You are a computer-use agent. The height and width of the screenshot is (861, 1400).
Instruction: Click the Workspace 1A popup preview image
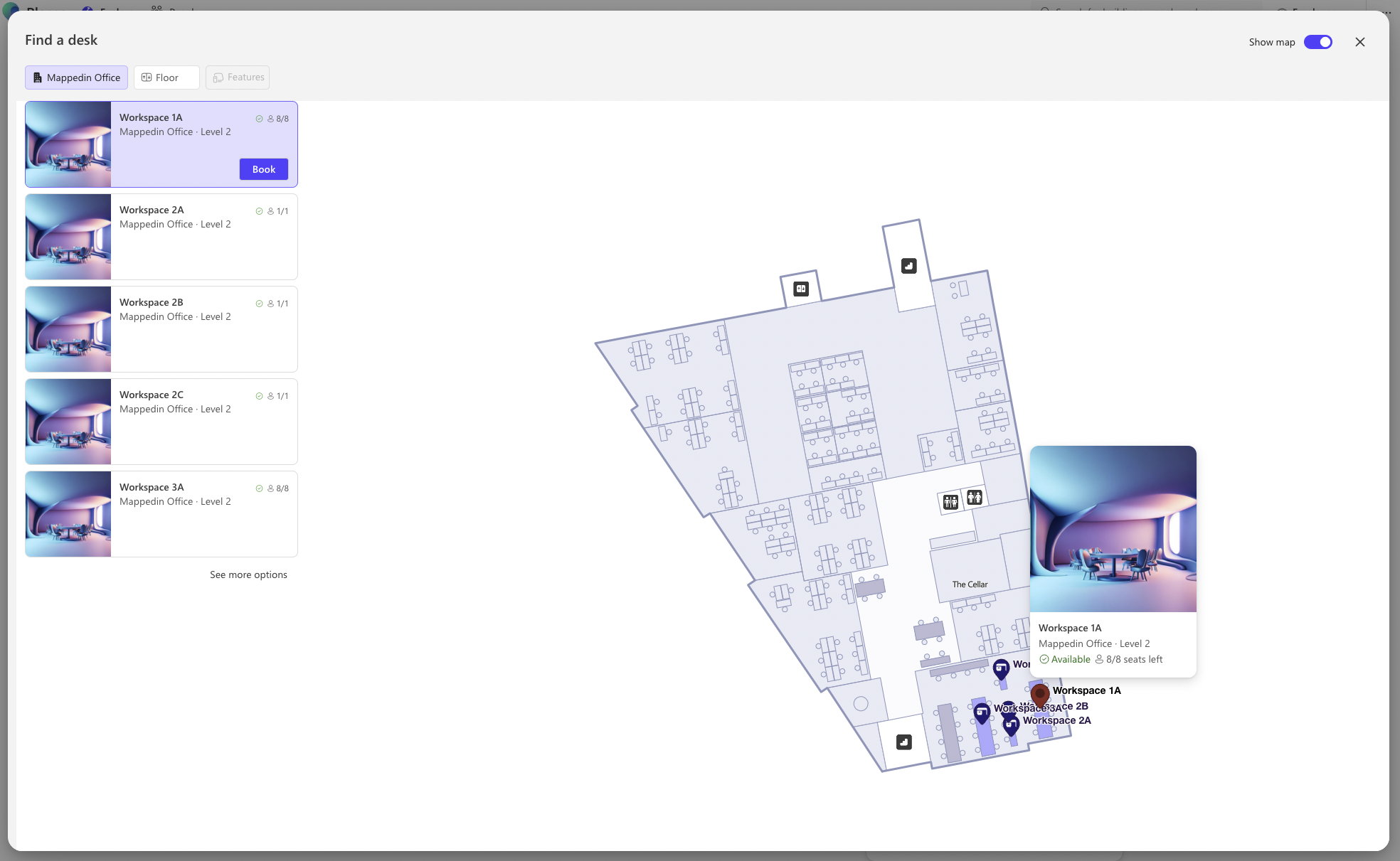point(1113,529)
